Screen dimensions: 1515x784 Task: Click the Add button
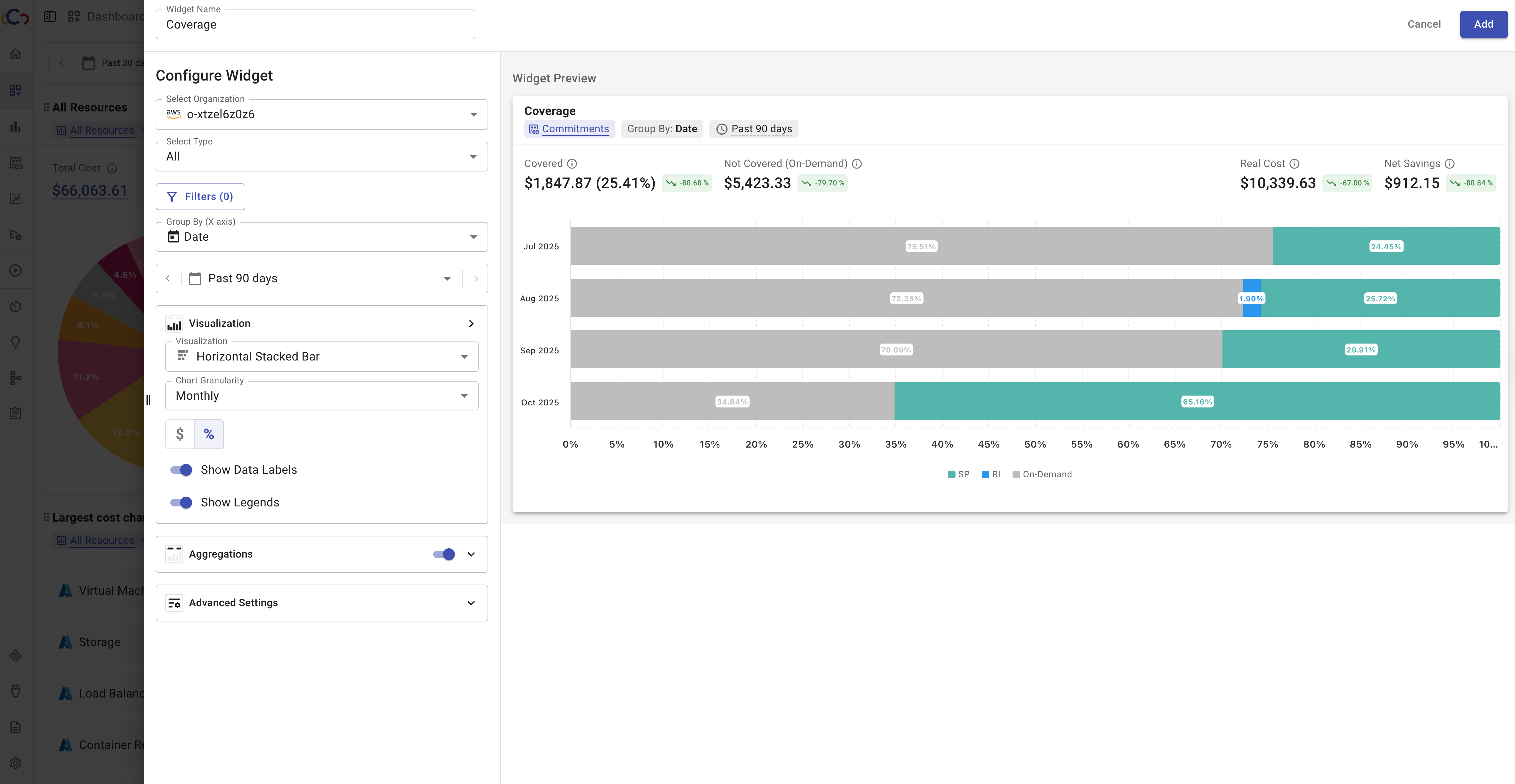[x=1483, y=24]
